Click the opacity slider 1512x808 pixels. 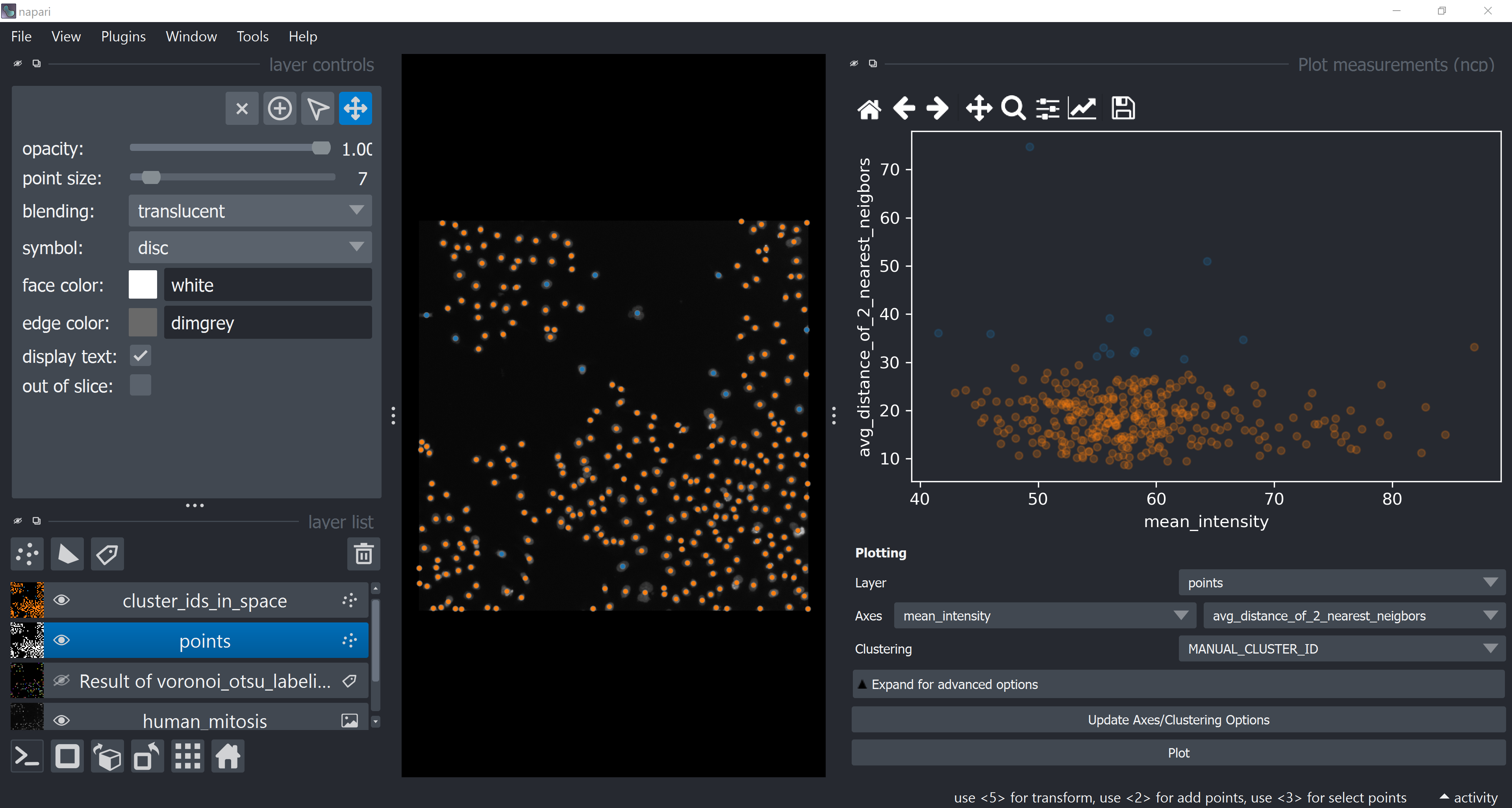[230, 148]
